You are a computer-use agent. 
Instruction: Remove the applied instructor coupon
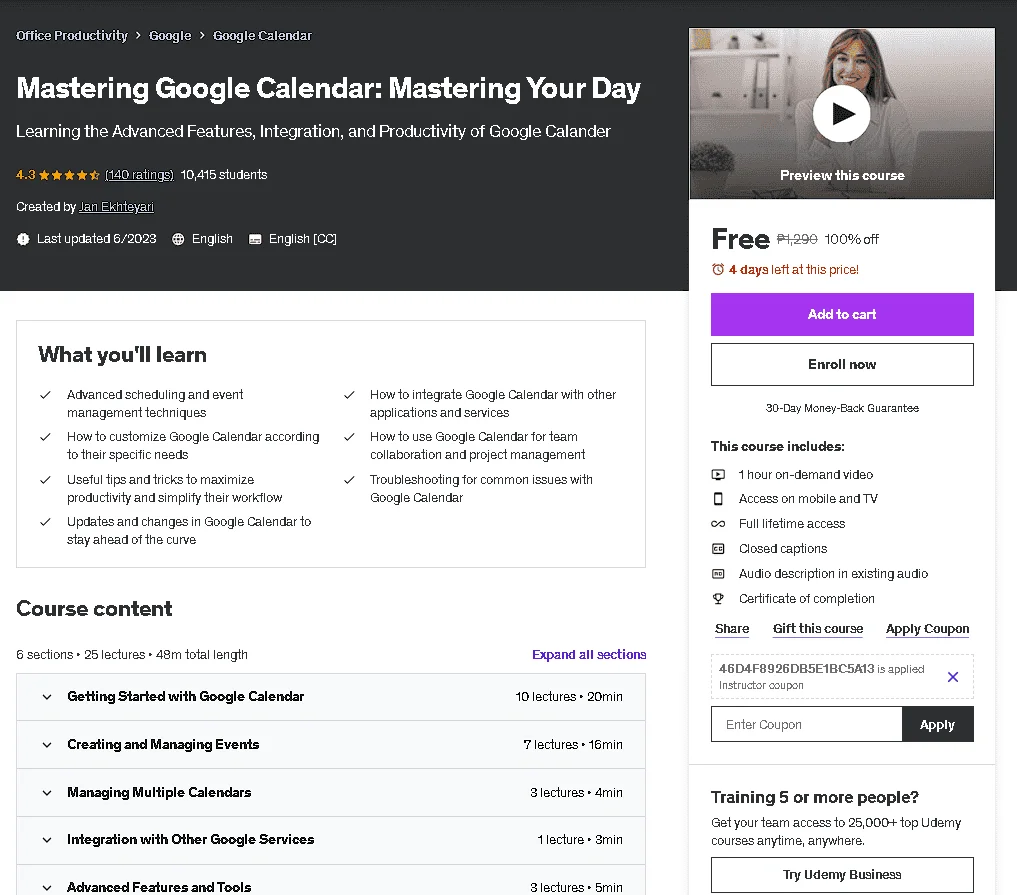pyautogui.click(x=952, y=677)
